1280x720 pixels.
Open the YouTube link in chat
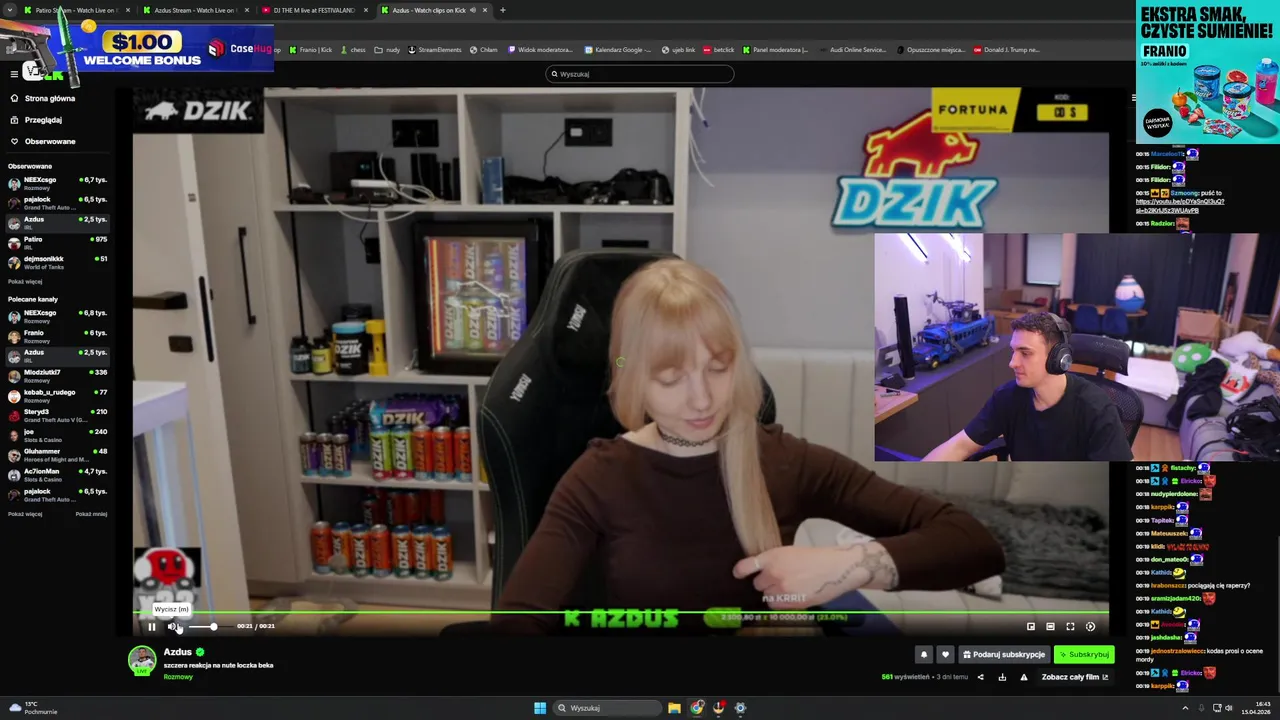[1180, 206]
